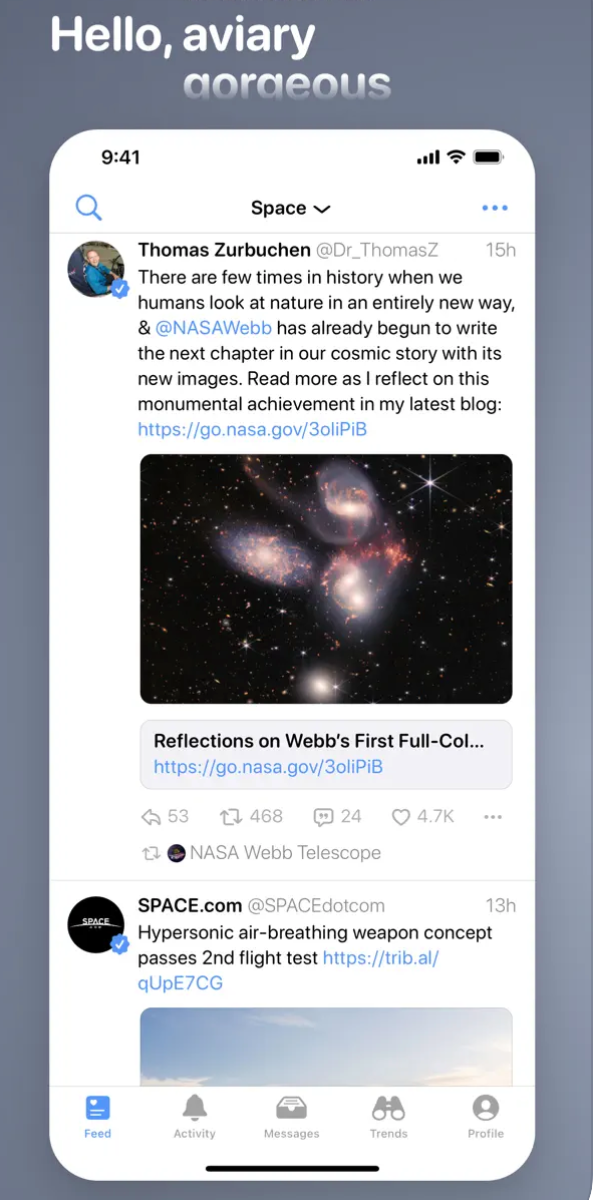
Task: Tap the @NASAWebb mention
Action: click(214, 328)
